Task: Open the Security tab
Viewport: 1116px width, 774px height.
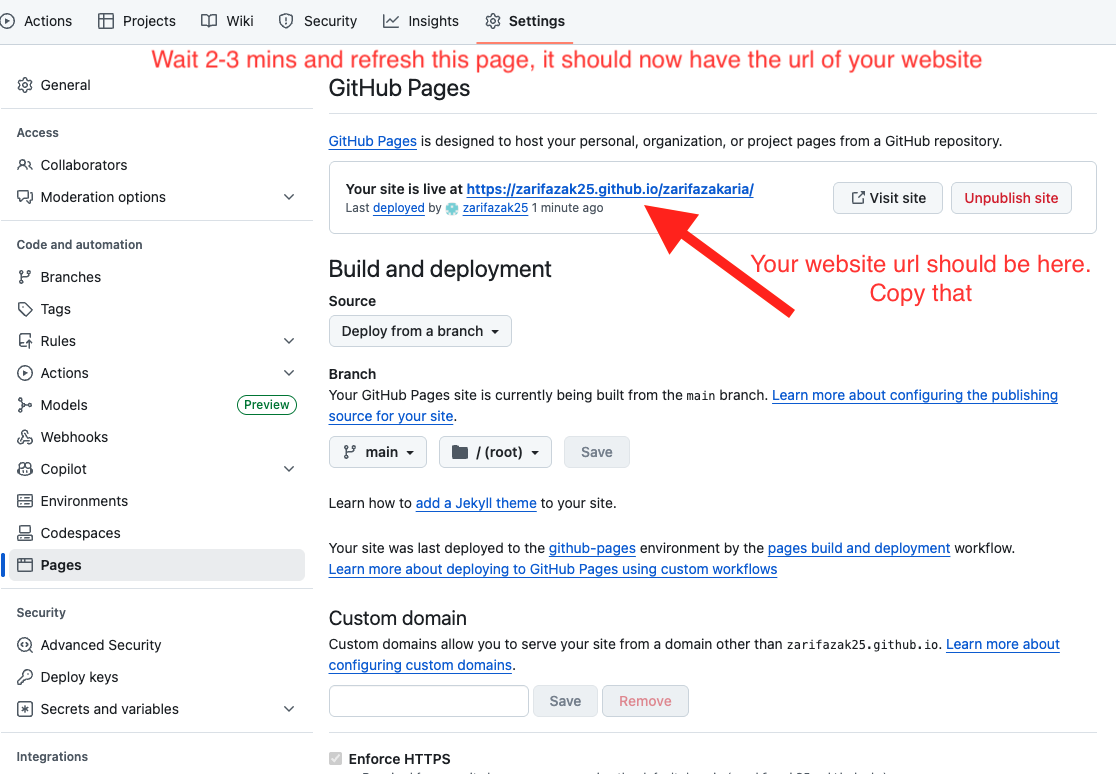Action: [x=318, y=20]
